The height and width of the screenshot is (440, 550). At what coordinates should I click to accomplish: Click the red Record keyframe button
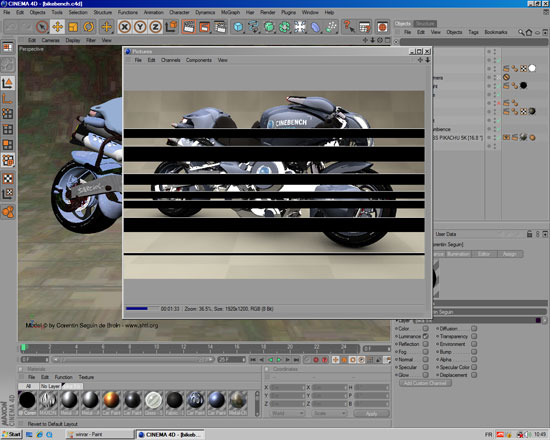click(x=316, y=360)
